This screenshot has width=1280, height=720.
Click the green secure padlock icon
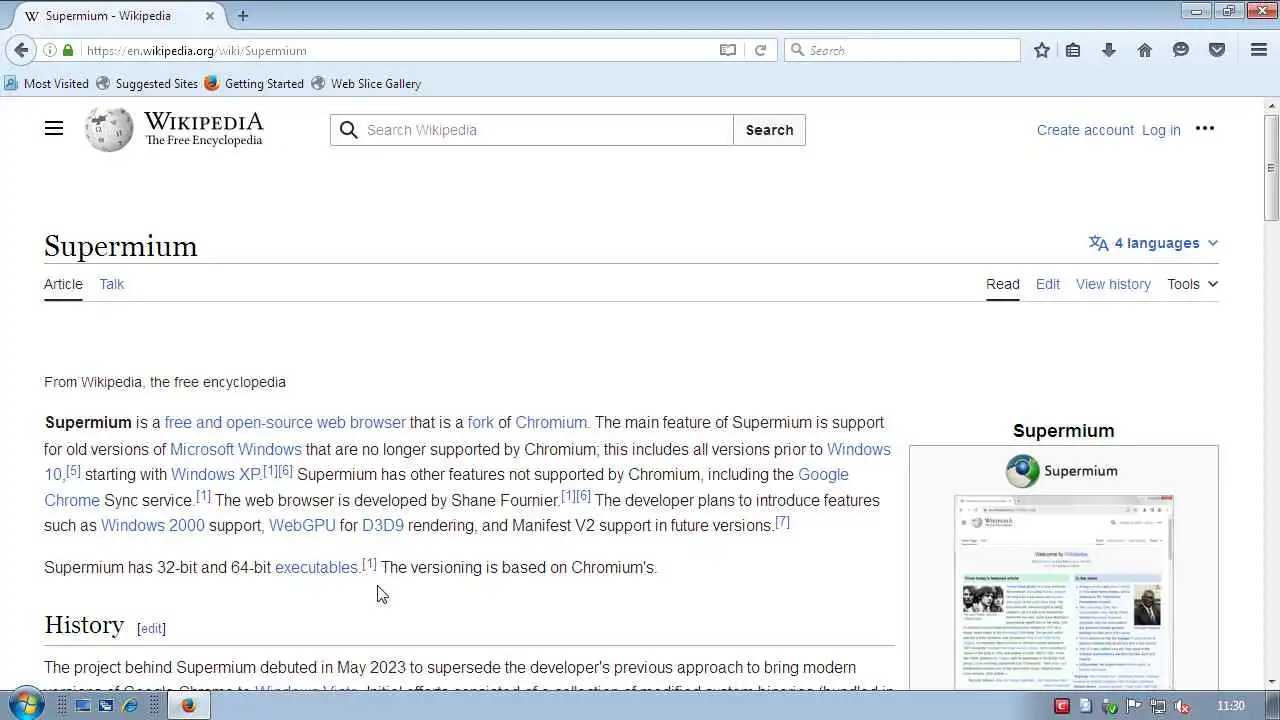click(x=68, y=50)
